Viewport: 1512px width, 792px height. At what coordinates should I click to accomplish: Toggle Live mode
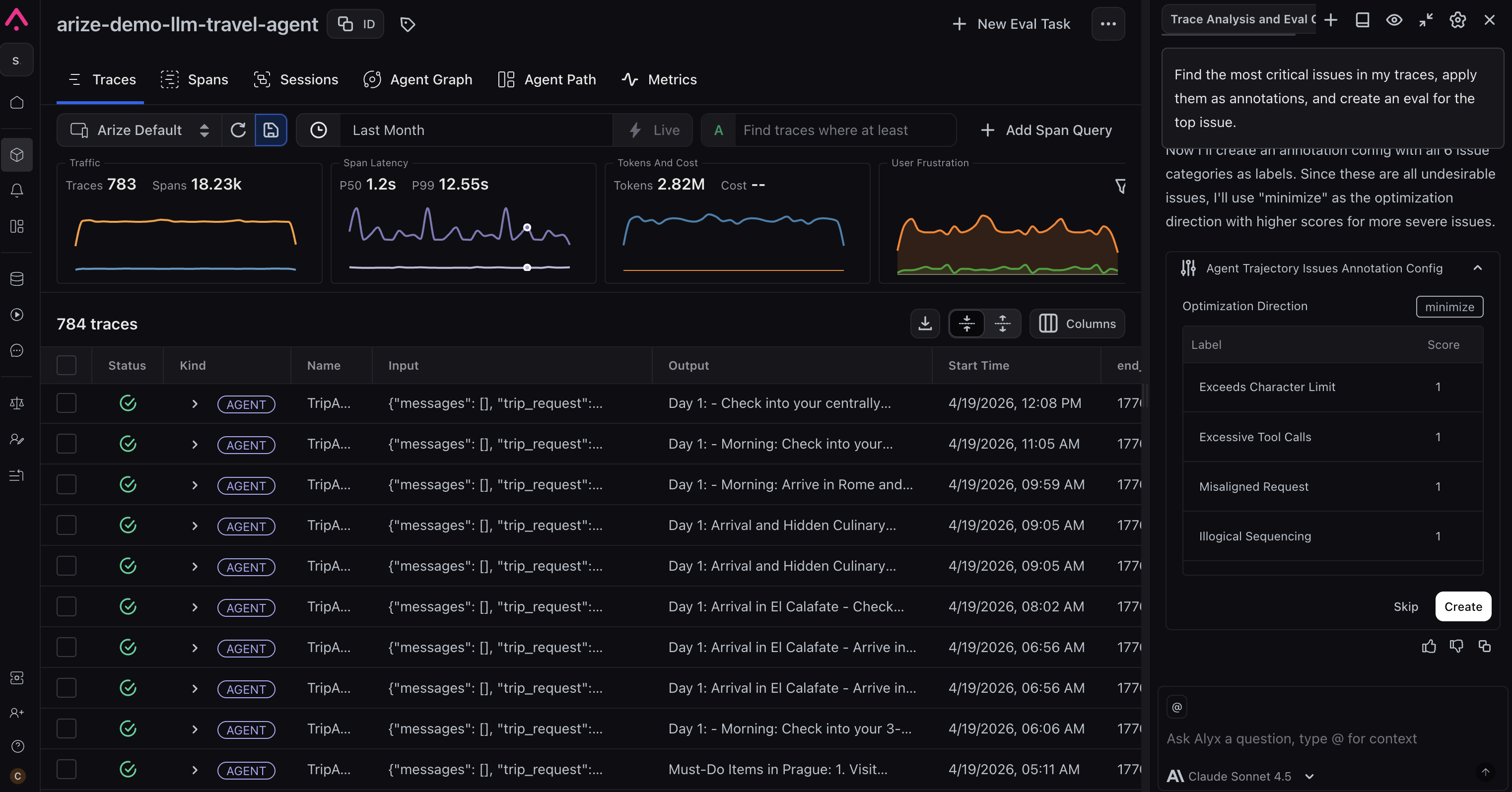[x=654, y=130]
